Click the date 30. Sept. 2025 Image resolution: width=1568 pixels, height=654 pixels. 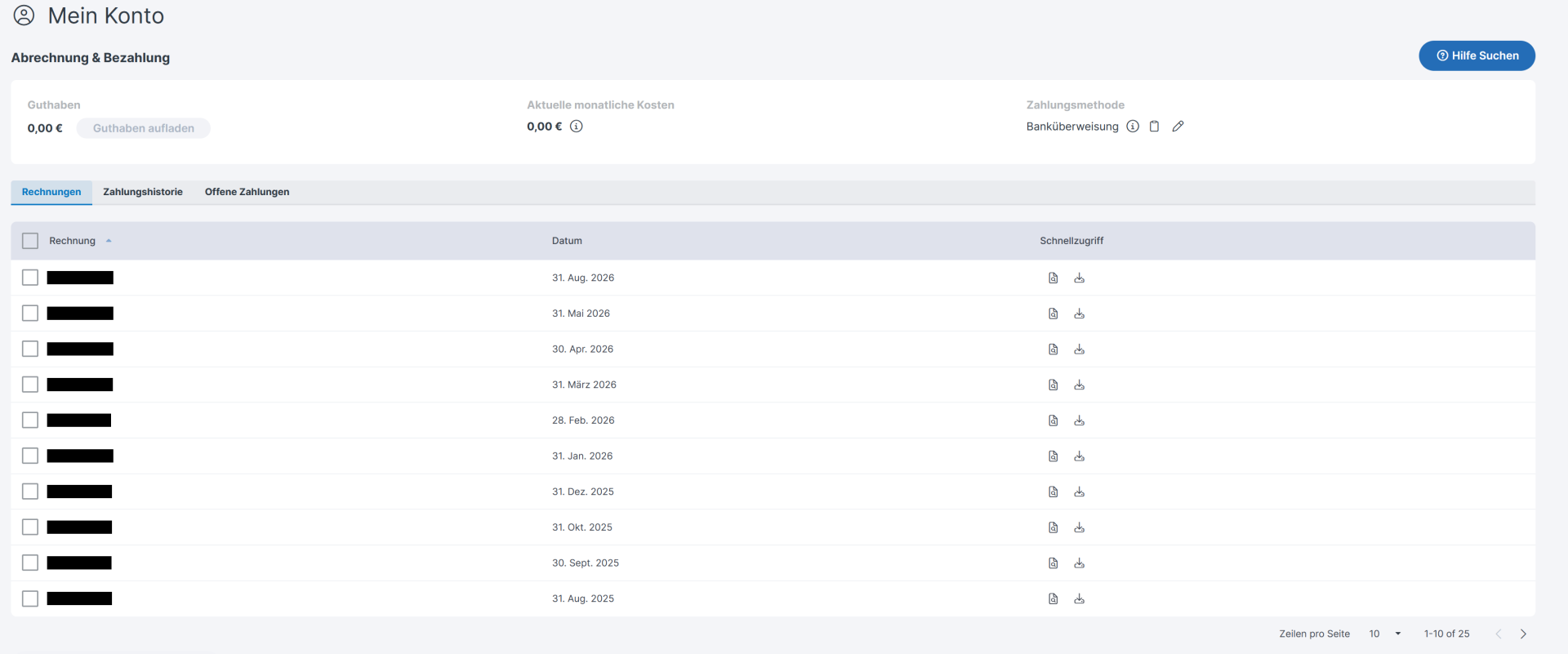click(x=586, y=563)
